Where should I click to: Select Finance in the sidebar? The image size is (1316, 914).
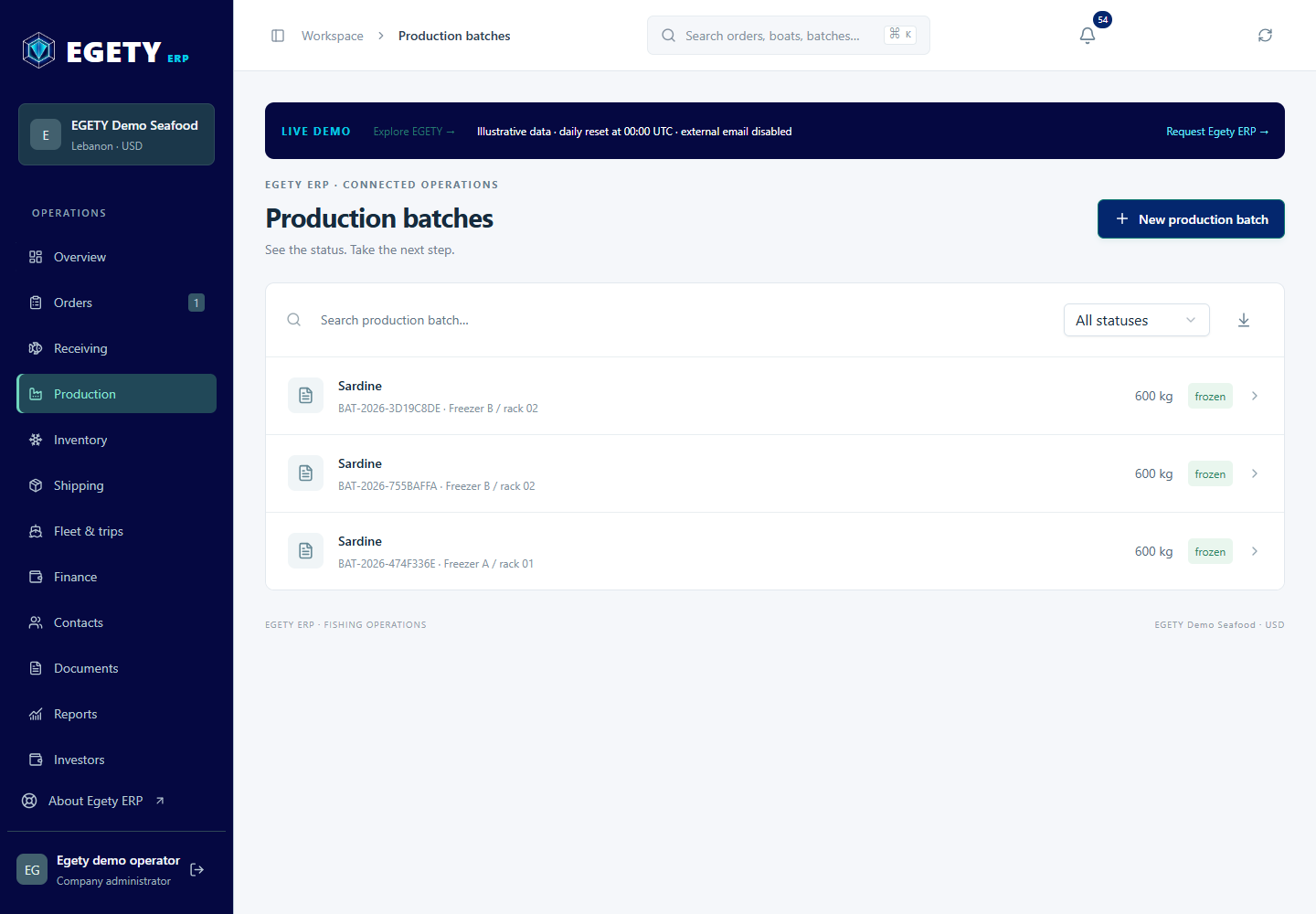[x=117, y=577]
